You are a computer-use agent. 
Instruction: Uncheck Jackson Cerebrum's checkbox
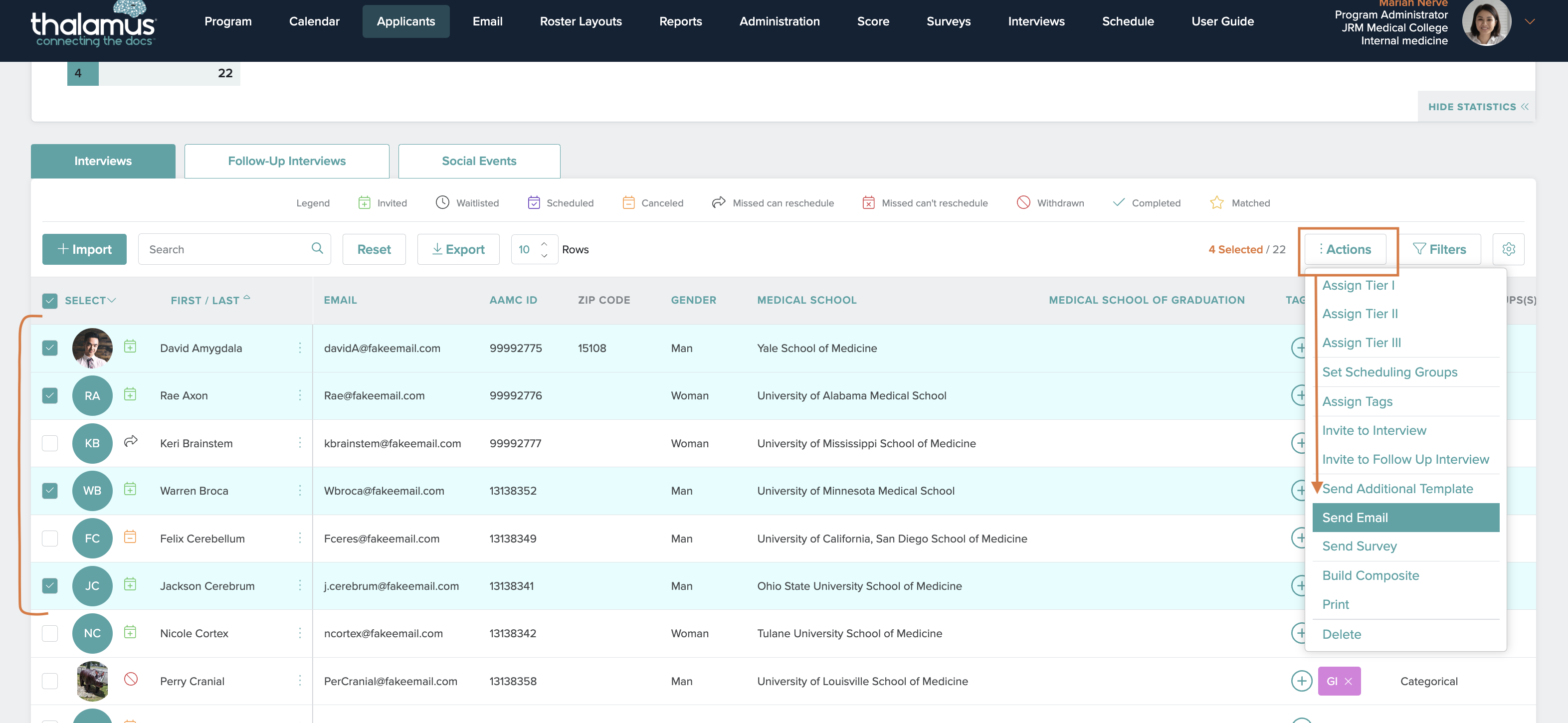point(50,585)
